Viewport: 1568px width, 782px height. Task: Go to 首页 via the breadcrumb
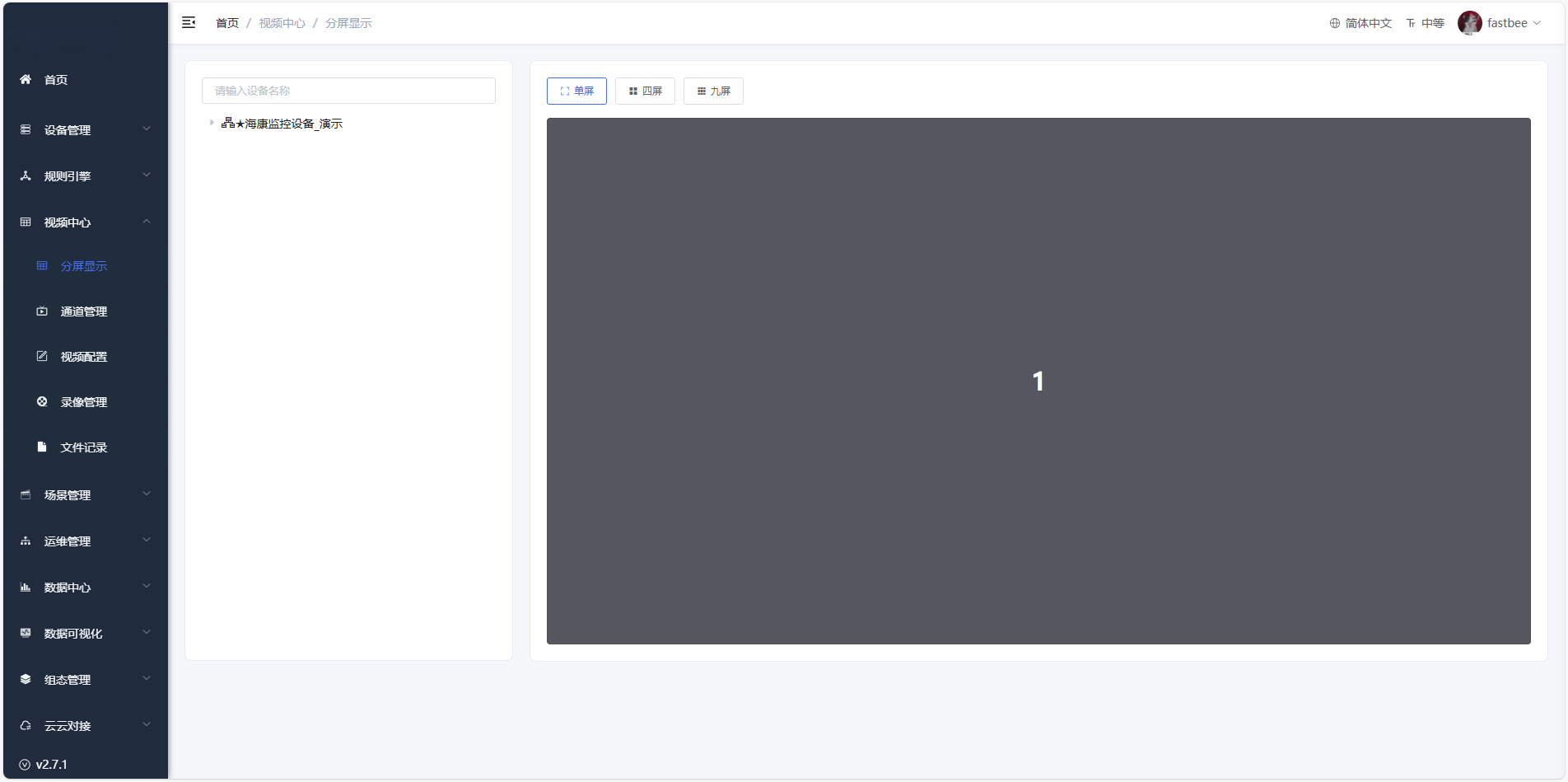pyautogui.click(x=227, y=23)
